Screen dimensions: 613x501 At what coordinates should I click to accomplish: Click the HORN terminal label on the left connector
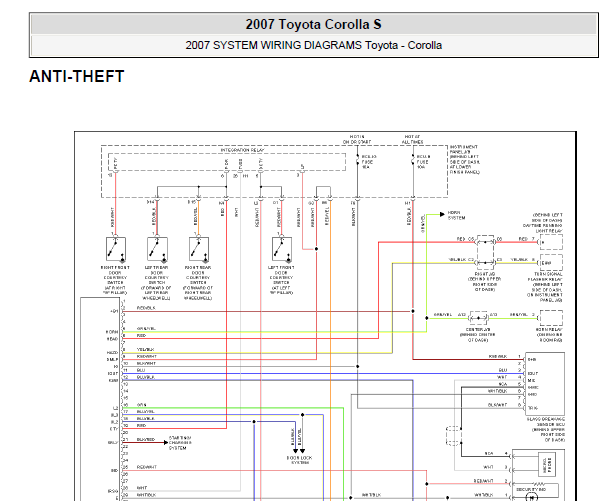pyautogui.click(x=112, y=332)
